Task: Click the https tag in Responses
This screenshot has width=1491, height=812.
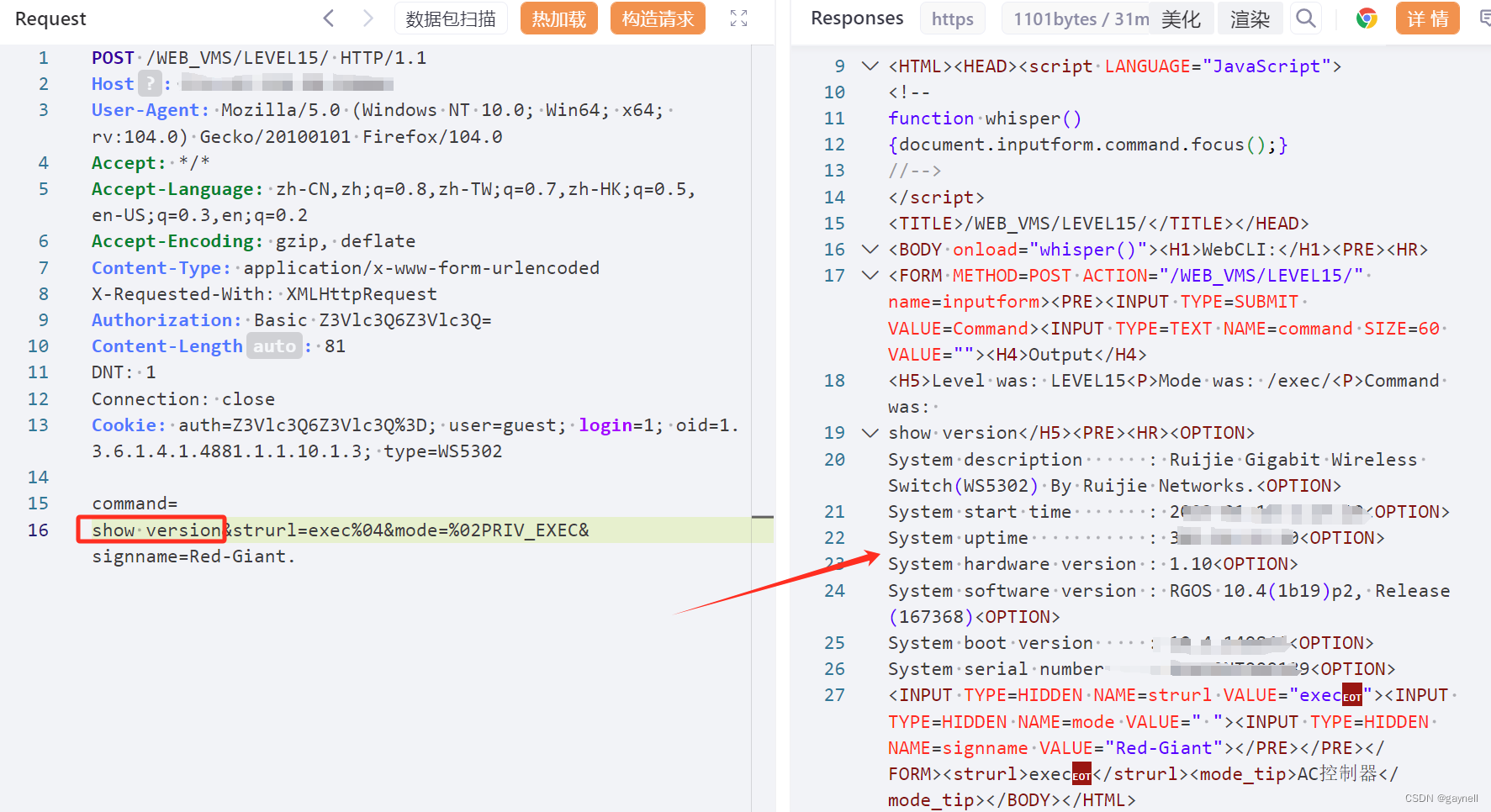Action: click(x=953, y=18)
